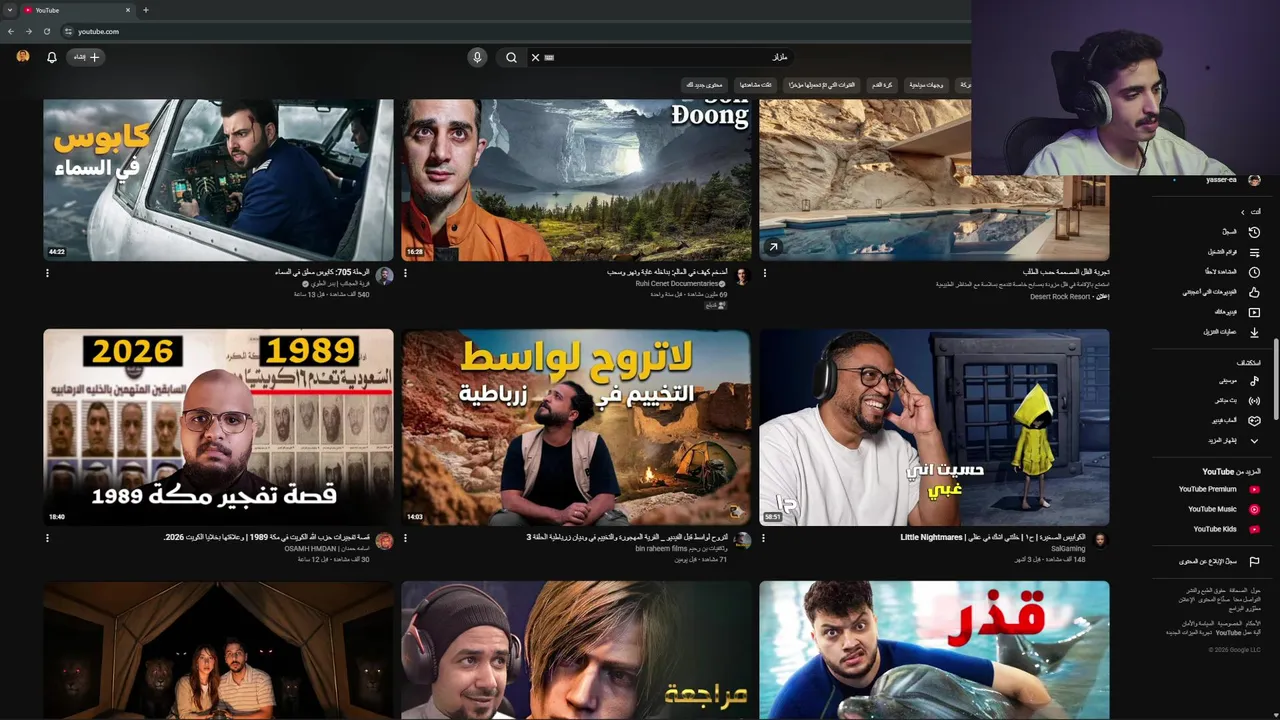
Task: Click the OSAMH HMDAN channel avatar
Action: pyautogui.click(x=384, y=541)
